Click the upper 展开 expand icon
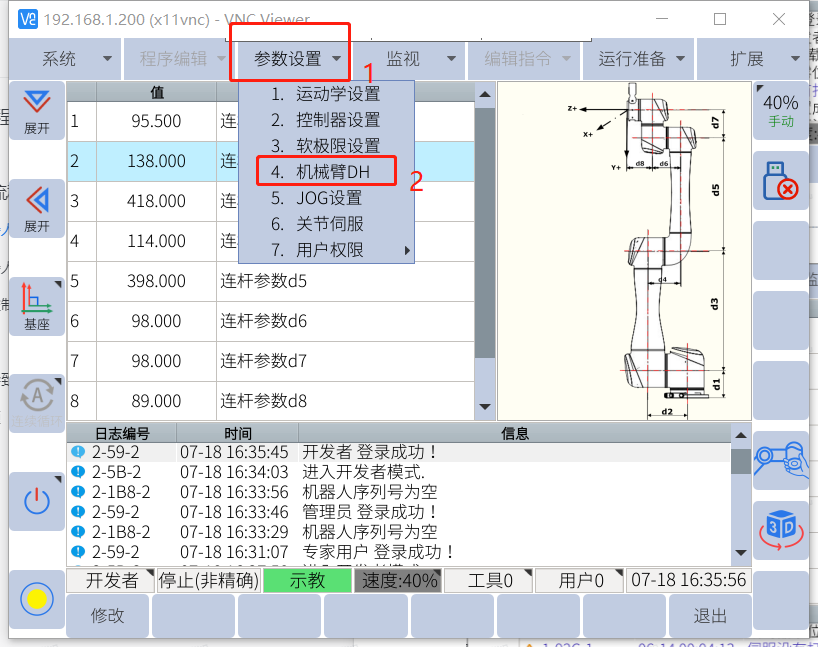 (37, 109)
